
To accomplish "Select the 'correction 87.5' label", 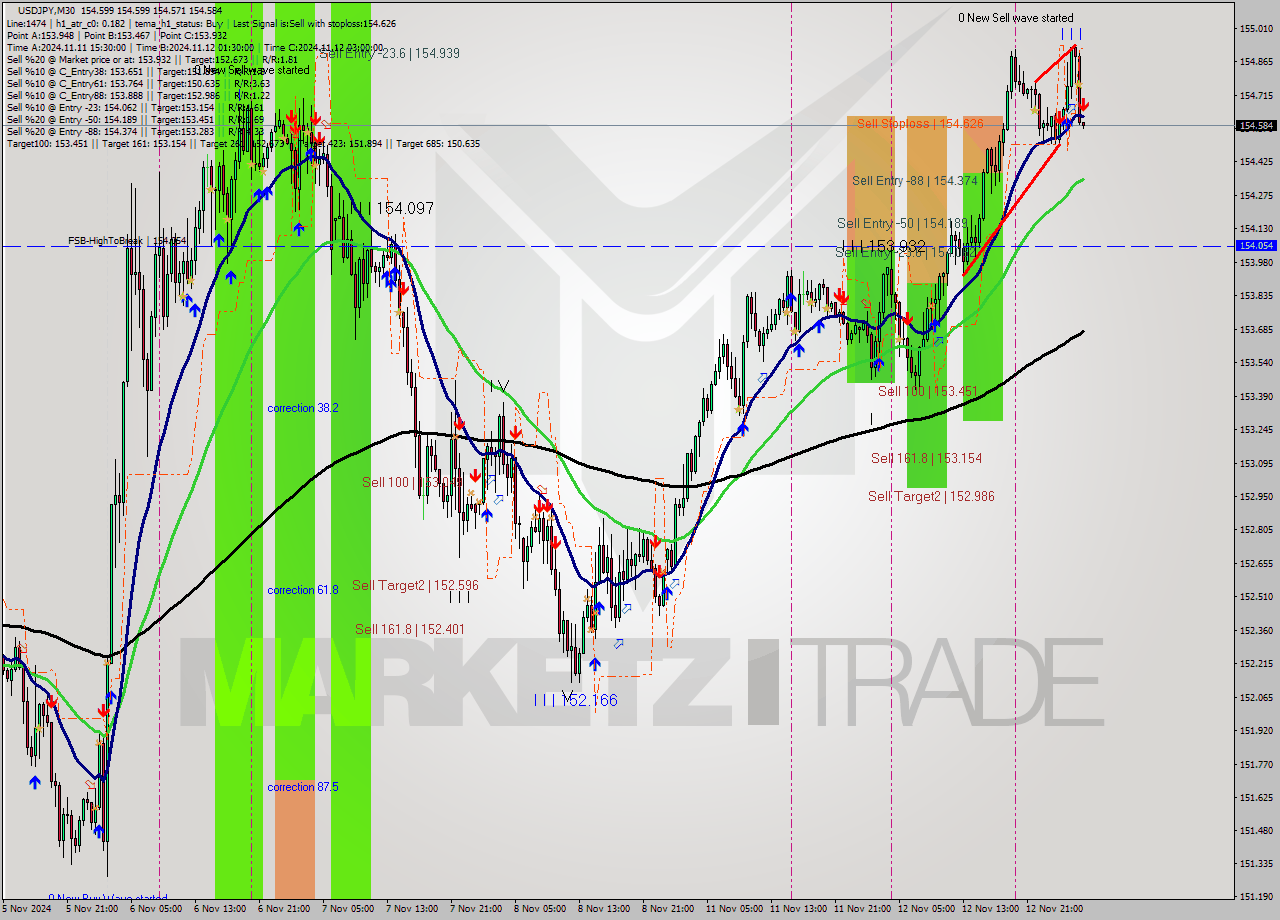I will (303, 787).
